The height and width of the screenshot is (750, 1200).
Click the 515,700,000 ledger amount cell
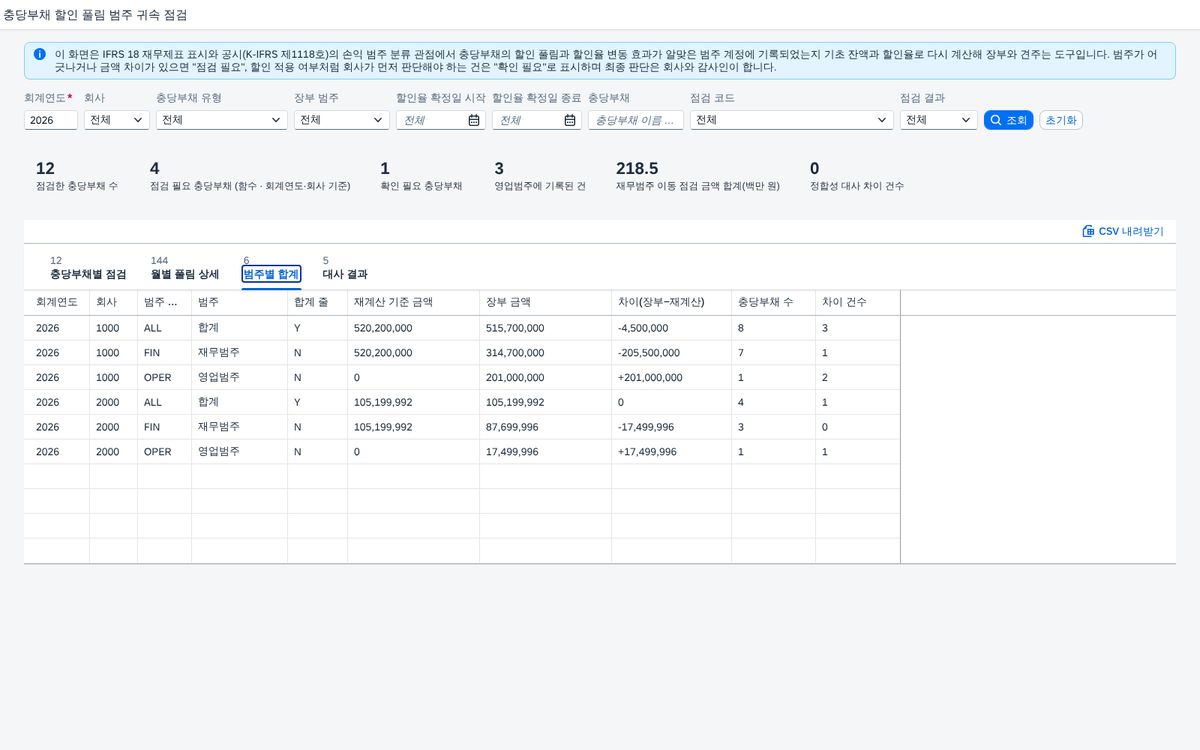545,328
